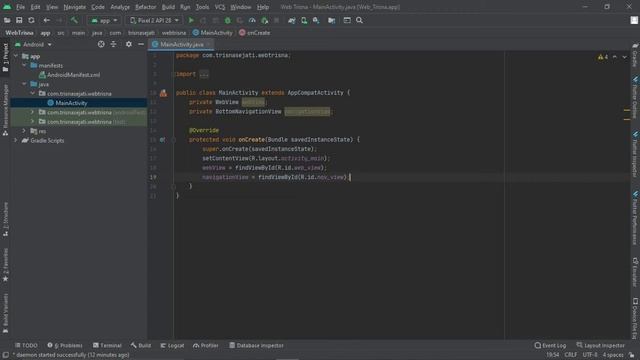Click the onCreate breadcrumb

pos(255,33)
